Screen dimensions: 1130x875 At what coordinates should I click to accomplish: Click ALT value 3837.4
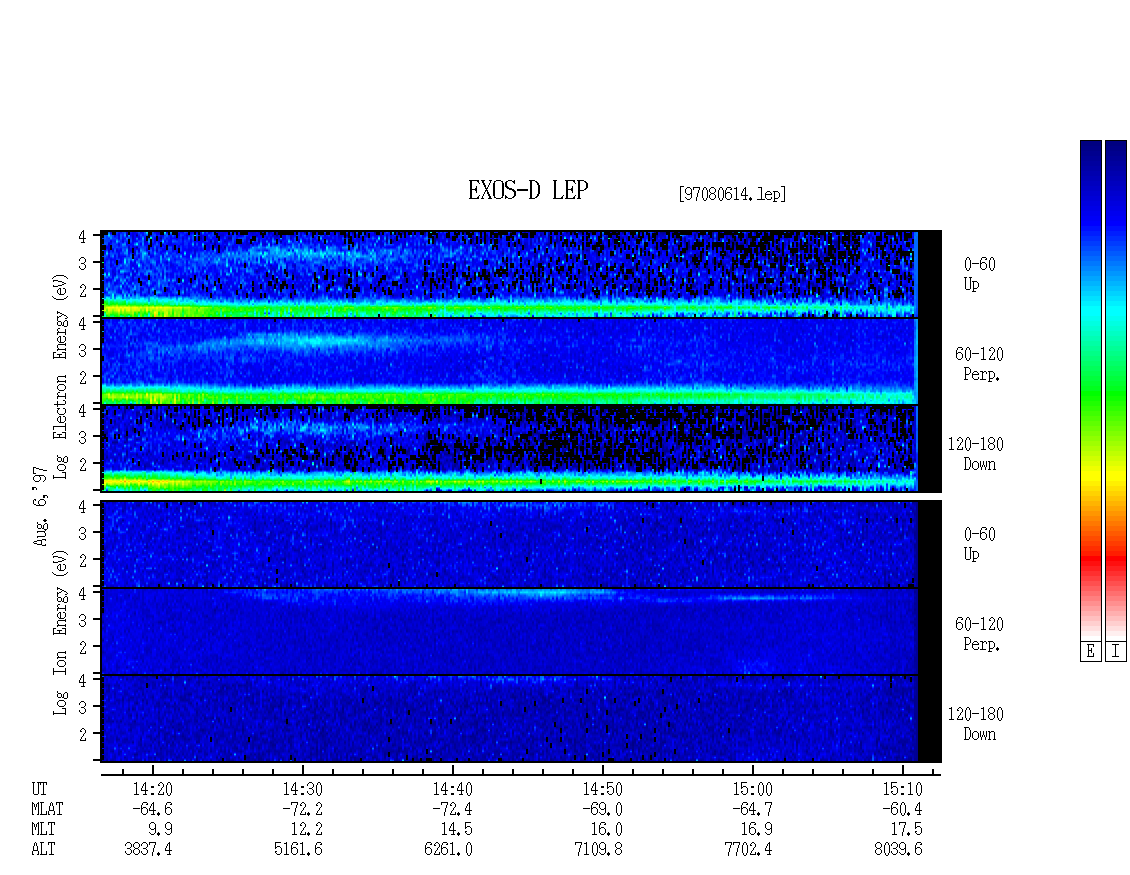(x=148, y=850)
